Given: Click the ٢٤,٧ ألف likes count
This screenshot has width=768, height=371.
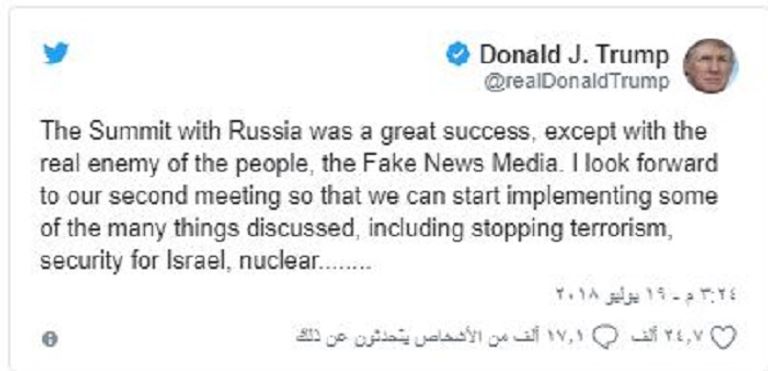Looking at the screenshot, I should point(669,337).
